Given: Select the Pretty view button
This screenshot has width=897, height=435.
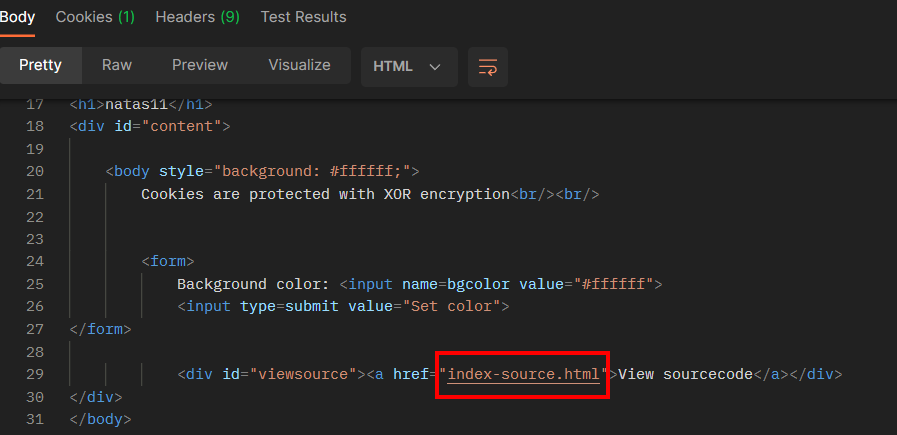Looking at the screenshot, I should click(40, 65).
